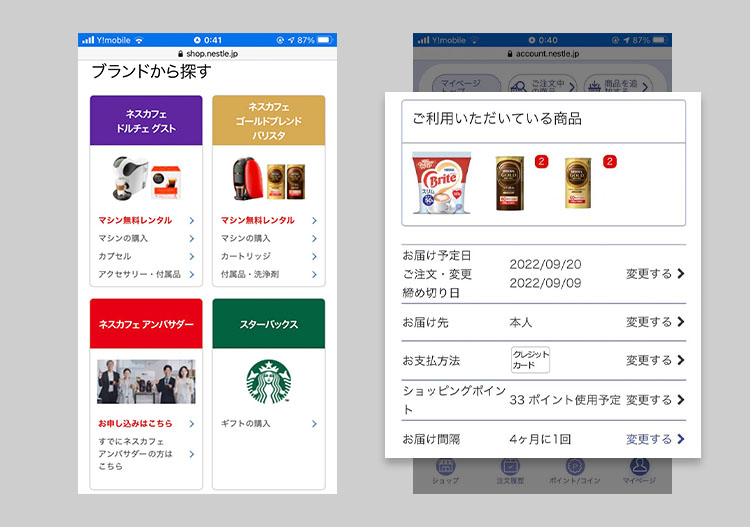The image size is (750, 527).
Task: Click chevron beside ギフトの購入
Action: click(x=314, y=423)
